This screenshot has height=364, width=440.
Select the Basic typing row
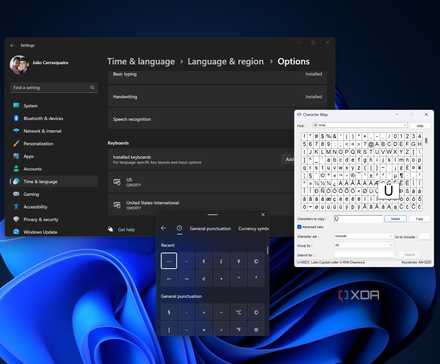pyautogui.click(x=217, y=77)
